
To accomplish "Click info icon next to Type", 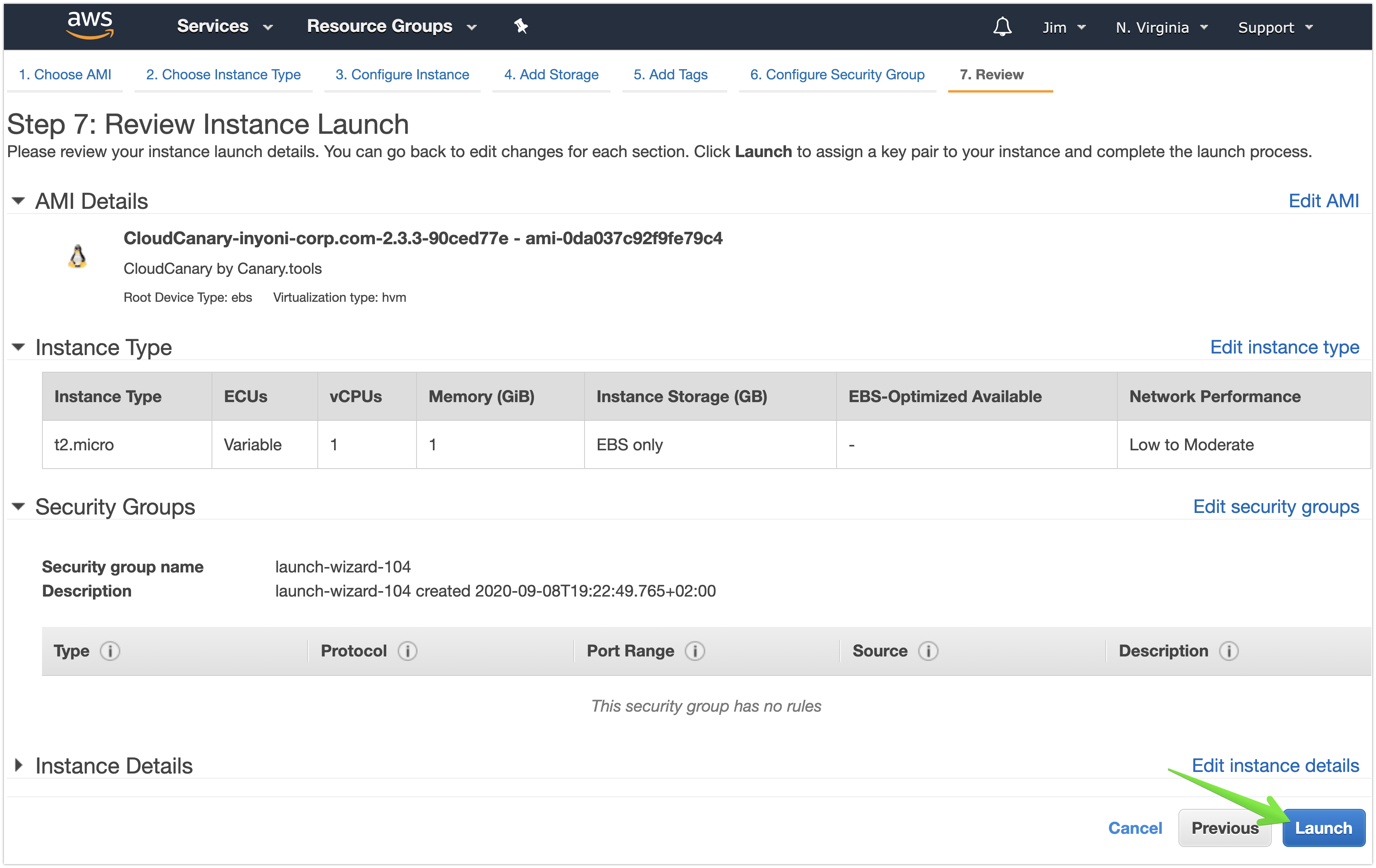I will (110, 651).
